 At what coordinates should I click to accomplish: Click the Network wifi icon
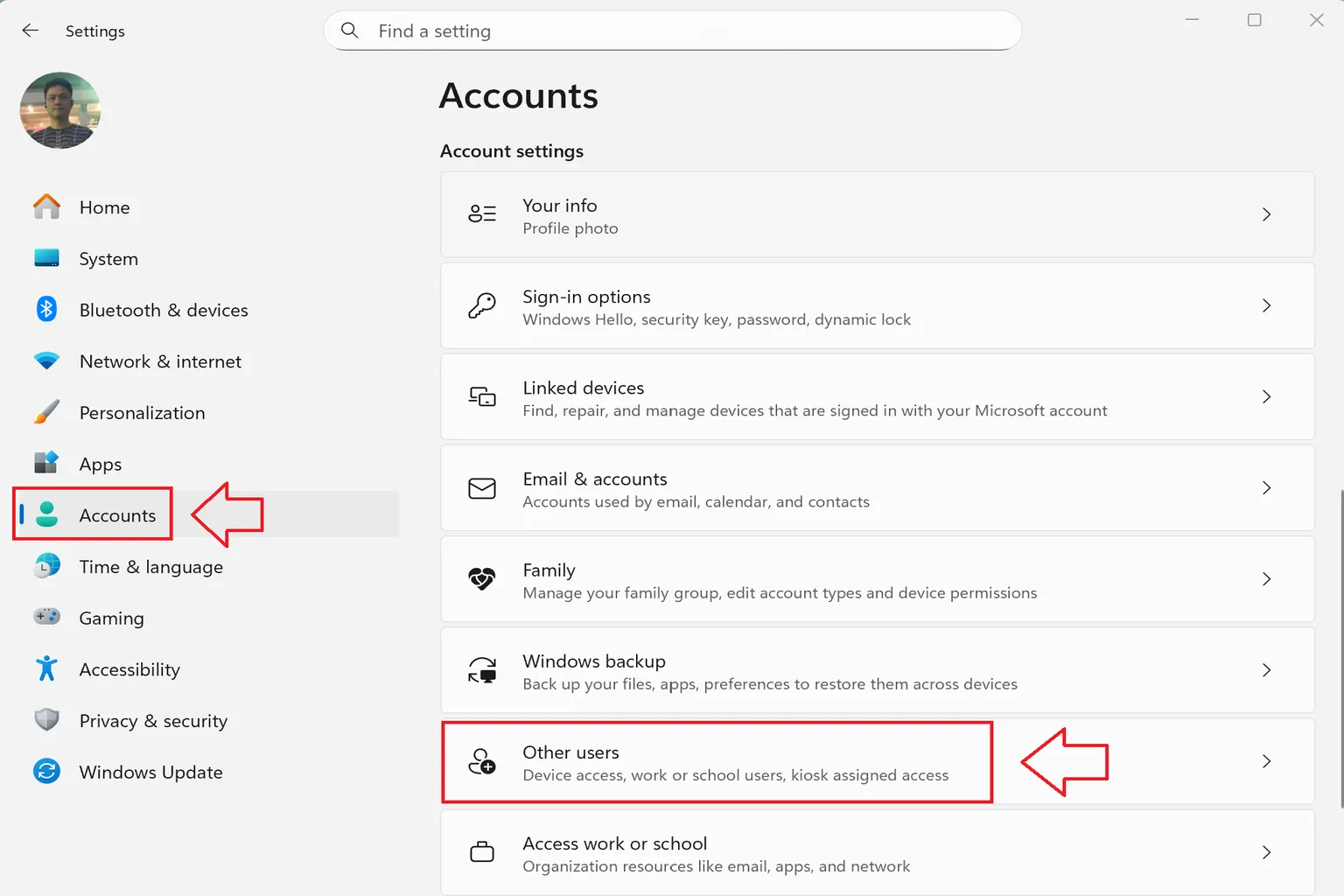pos(46,360)
